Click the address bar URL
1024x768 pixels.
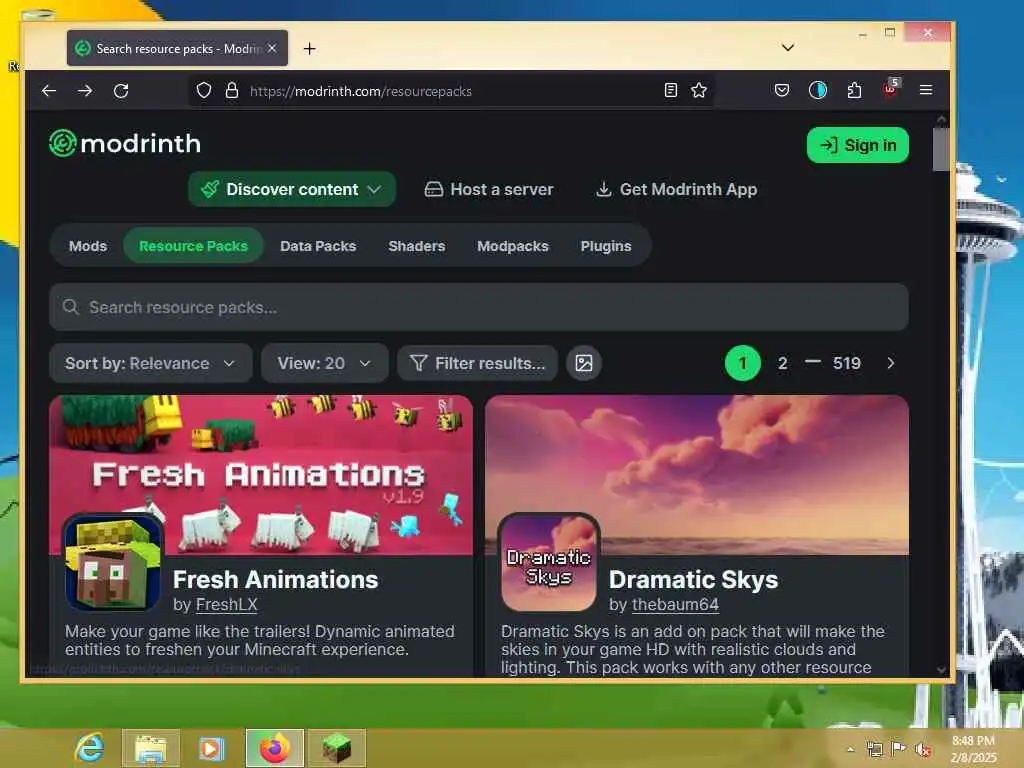[x=360, y=91]
